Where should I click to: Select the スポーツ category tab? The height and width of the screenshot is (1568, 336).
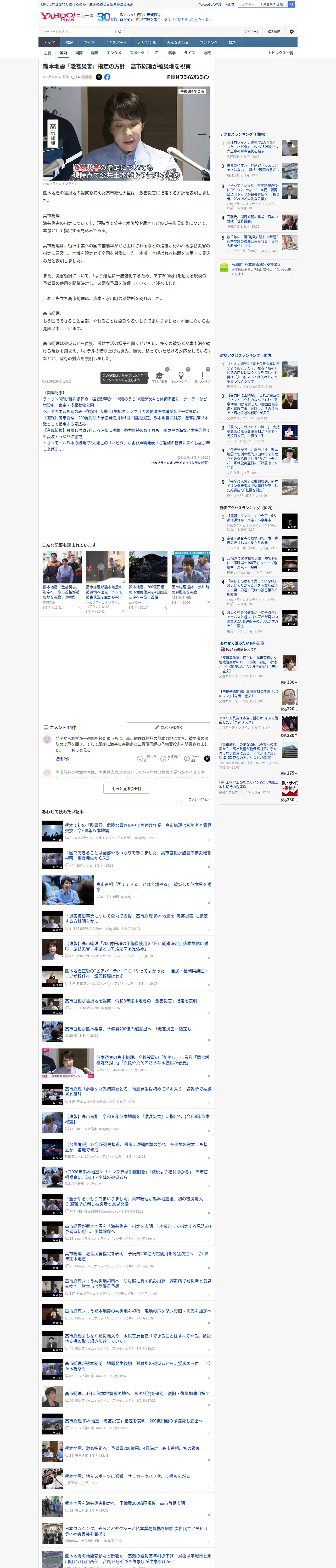pyautogui.click(x=137, y=53)
